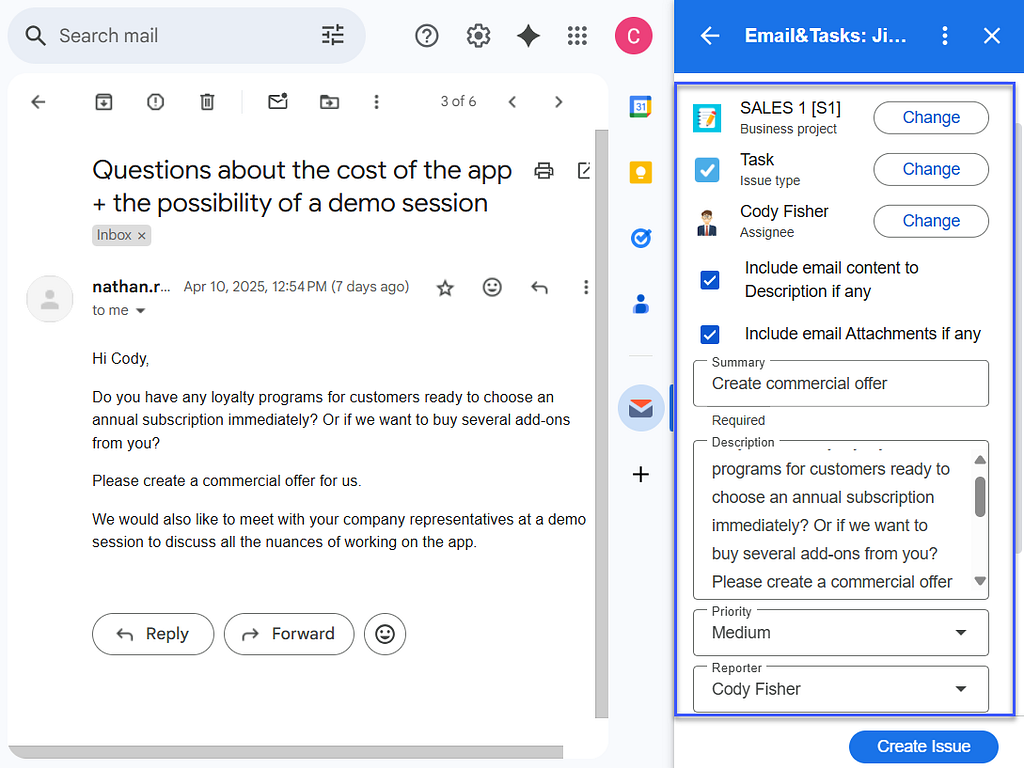1024x768 pixels.
Task: Toggle Include email content to Description
Action: [709, 280]
